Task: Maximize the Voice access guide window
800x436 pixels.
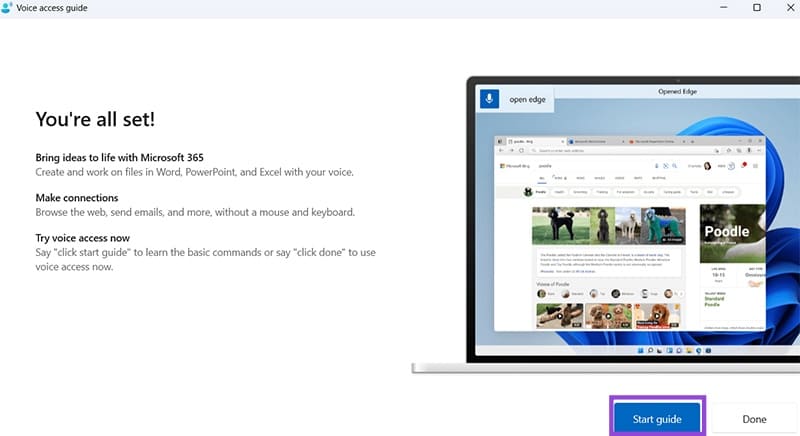Action: [x=757, y=7]
